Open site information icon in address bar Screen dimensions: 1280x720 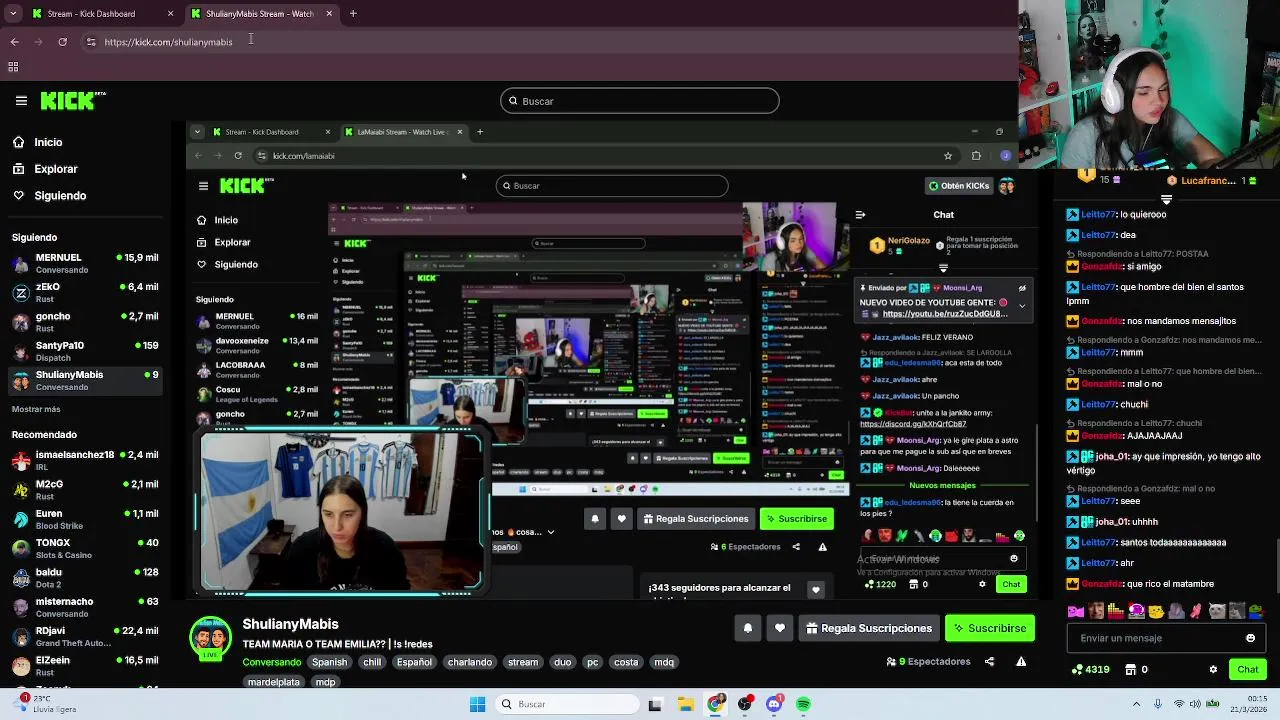click(91, 42)
